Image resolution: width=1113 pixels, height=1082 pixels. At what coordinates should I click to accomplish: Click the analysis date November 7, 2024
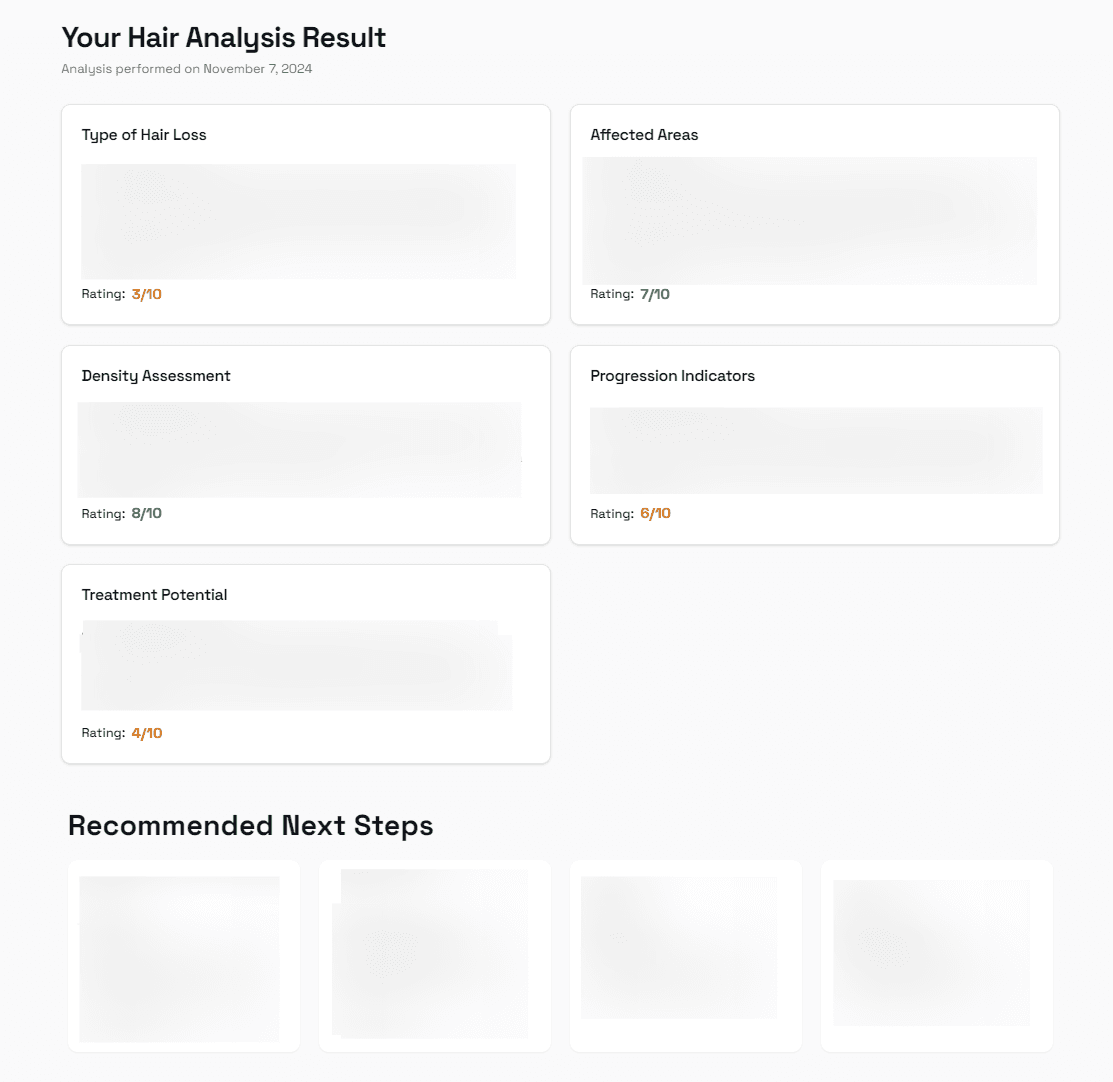(x=258, y=69)
